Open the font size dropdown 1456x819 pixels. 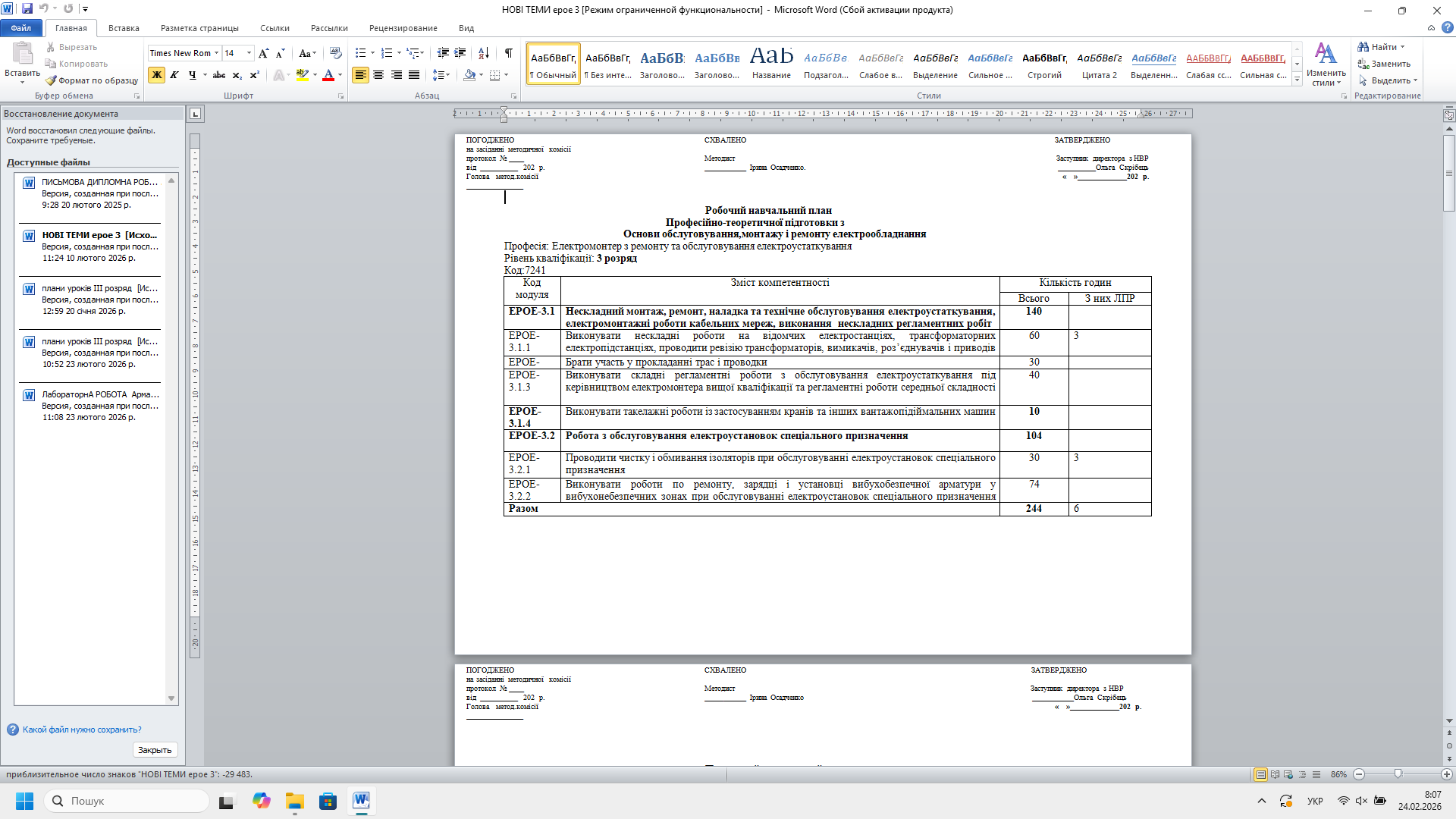(249, 53)
